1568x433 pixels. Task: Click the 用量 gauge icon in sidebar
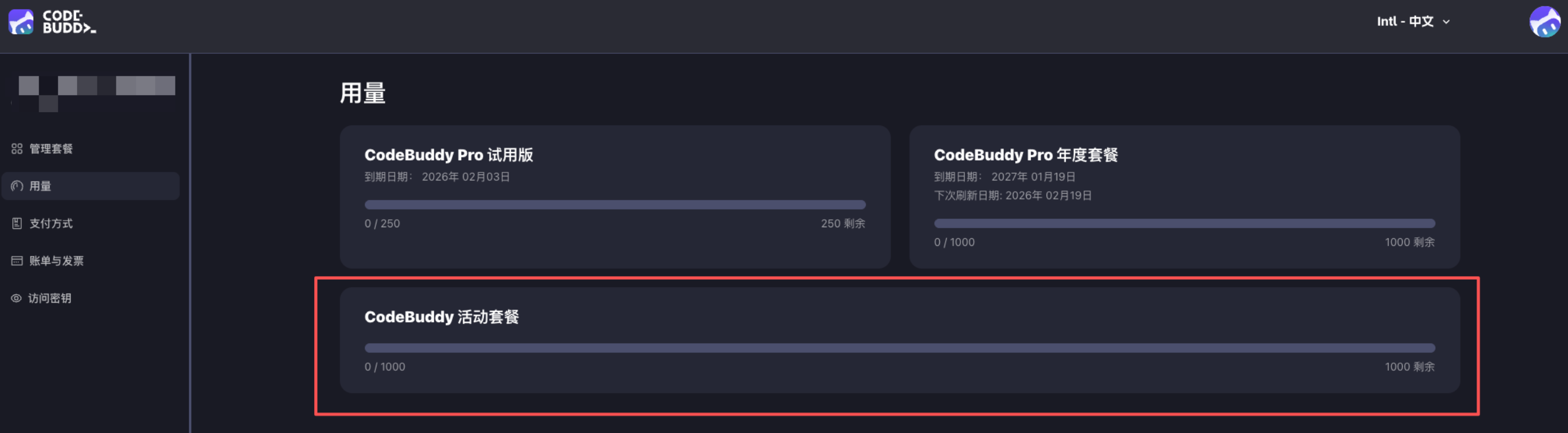pyautogui.click(x=16, y=186)
